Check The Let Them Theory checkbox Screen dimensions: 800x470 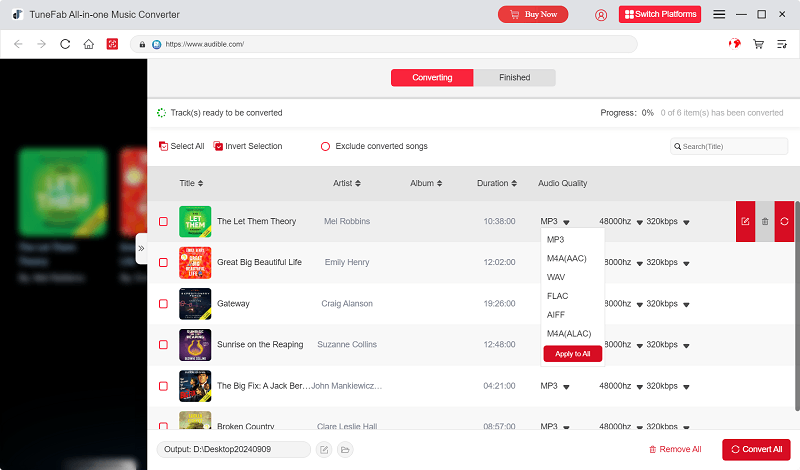coord(163,221)
